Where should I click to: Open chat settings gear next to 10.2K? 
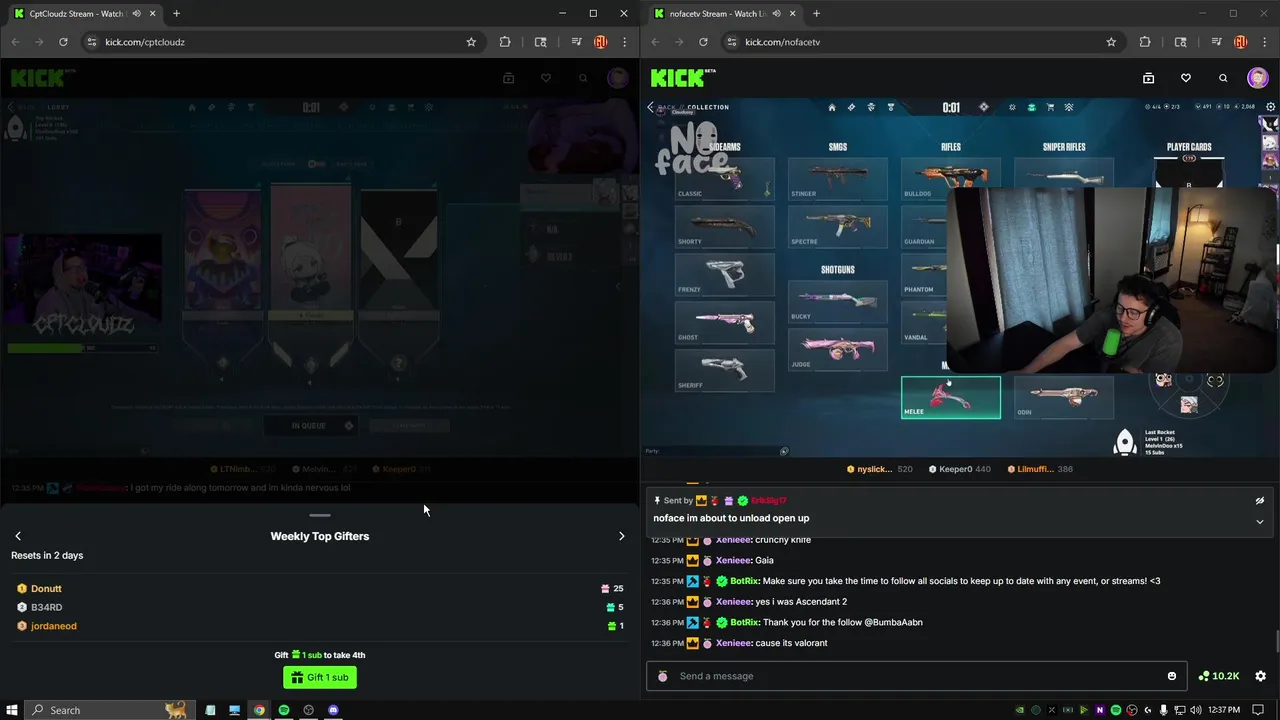click(1260, 676)
